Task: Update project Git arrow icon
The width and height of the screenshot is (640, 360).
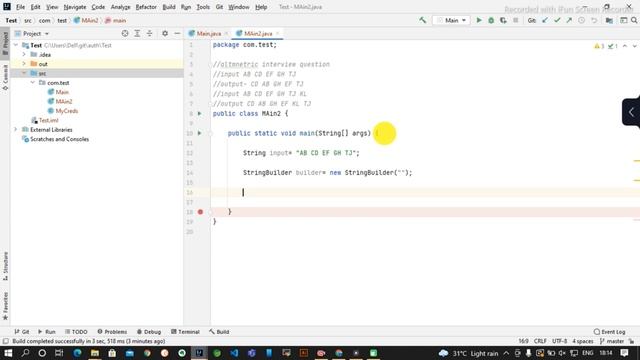Action: pyautogui.click(x=545, y=20)
